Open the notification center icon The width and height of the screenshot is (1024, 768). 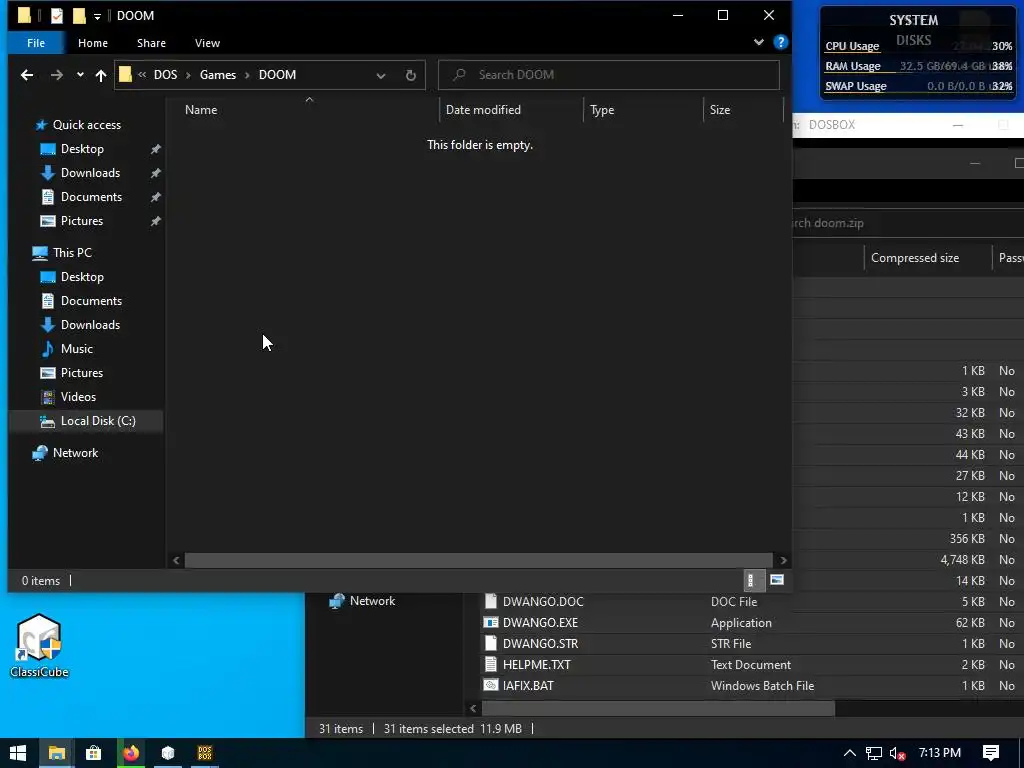(990, 753)
